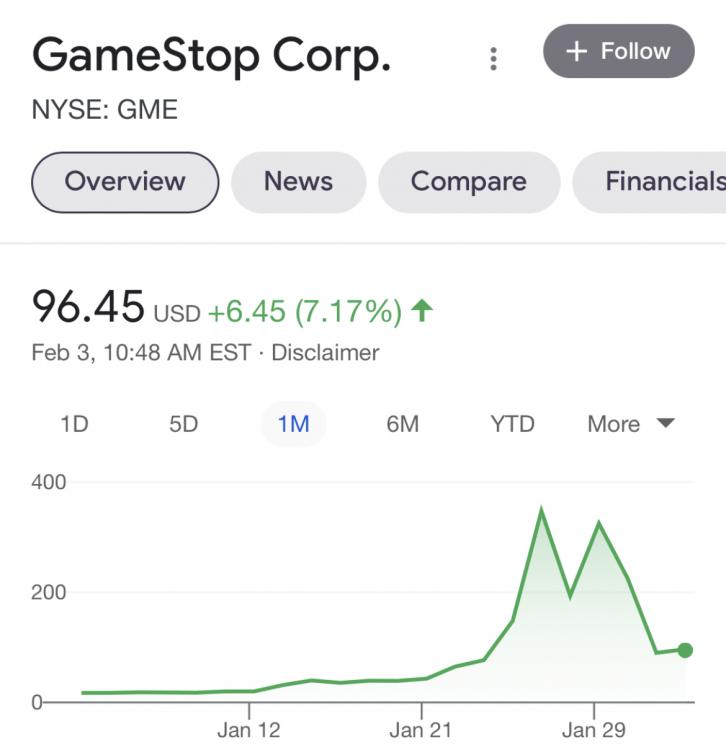Switch chart to 5D range
This screenshot has height=750, width=726.
click(x=184, y=424)
